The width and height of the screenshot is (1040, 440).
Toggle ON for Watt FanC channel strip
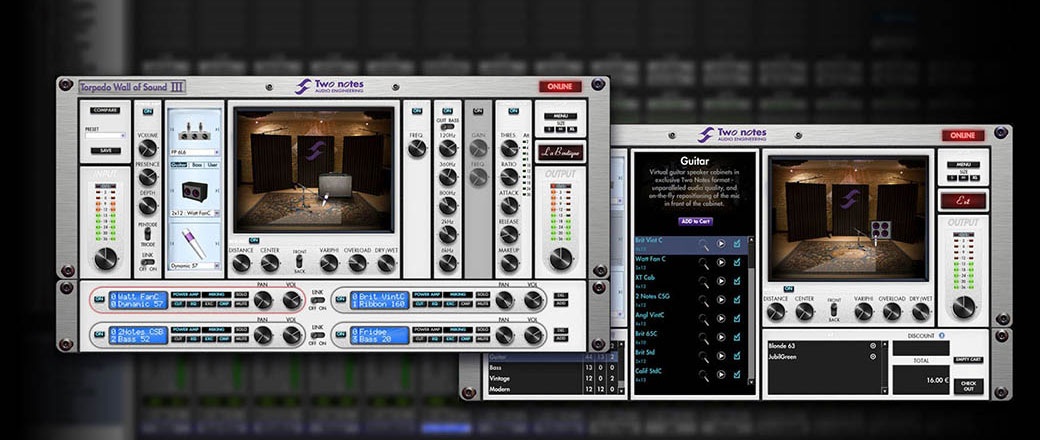(99, 299)
